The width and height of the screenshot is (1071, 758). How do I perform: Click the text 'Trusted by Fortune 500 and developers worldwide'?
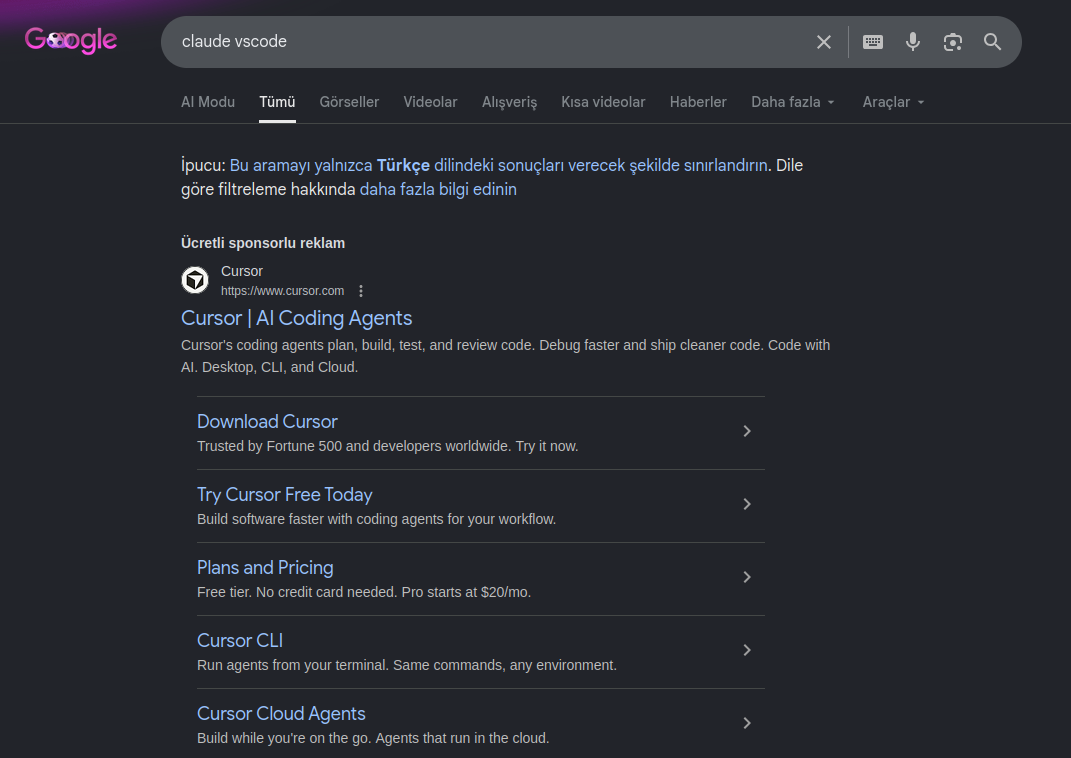pyautogui.click(x=354, y=446)
